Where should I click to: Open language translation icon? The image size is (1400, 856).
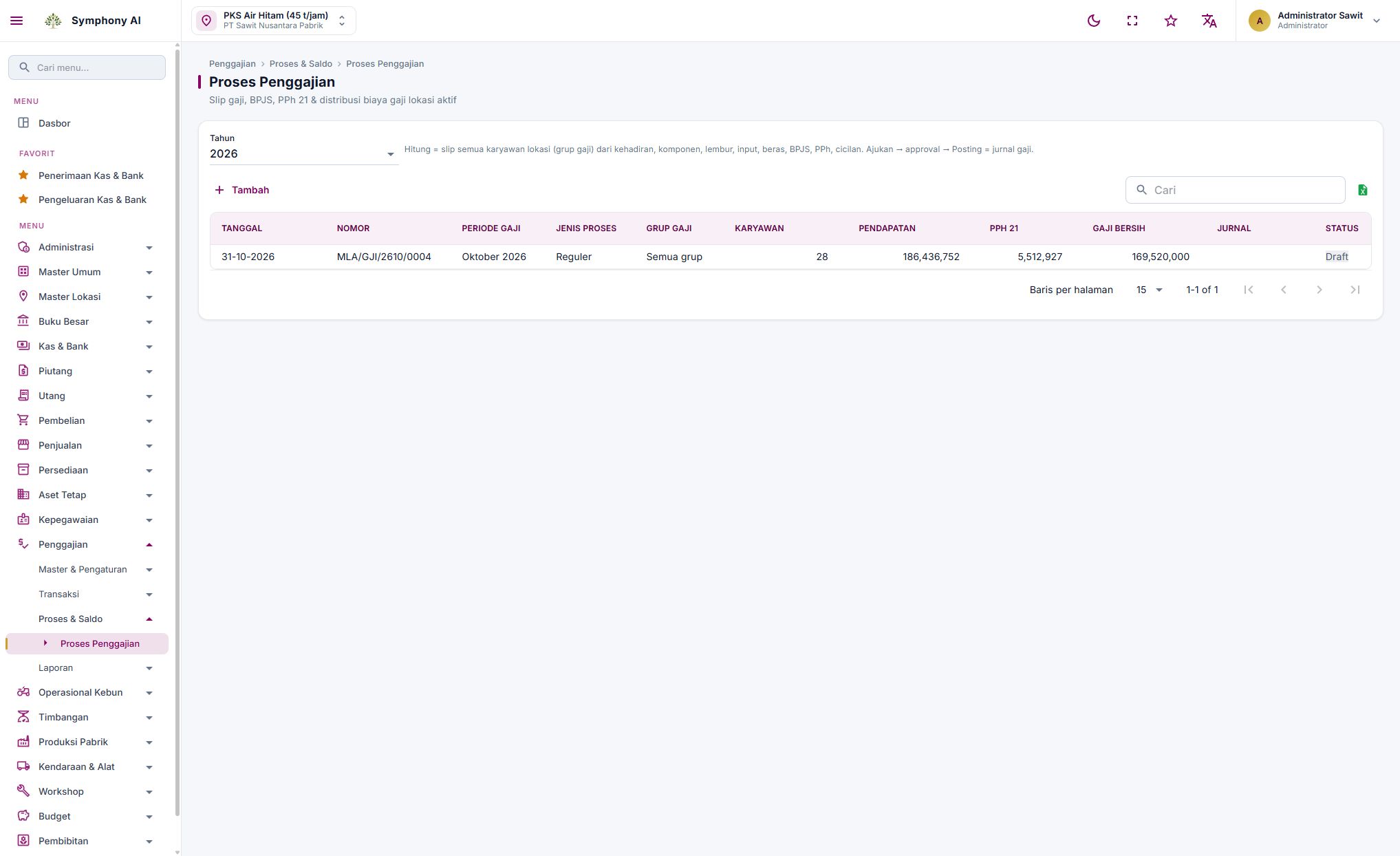[x=1209, y=21]
